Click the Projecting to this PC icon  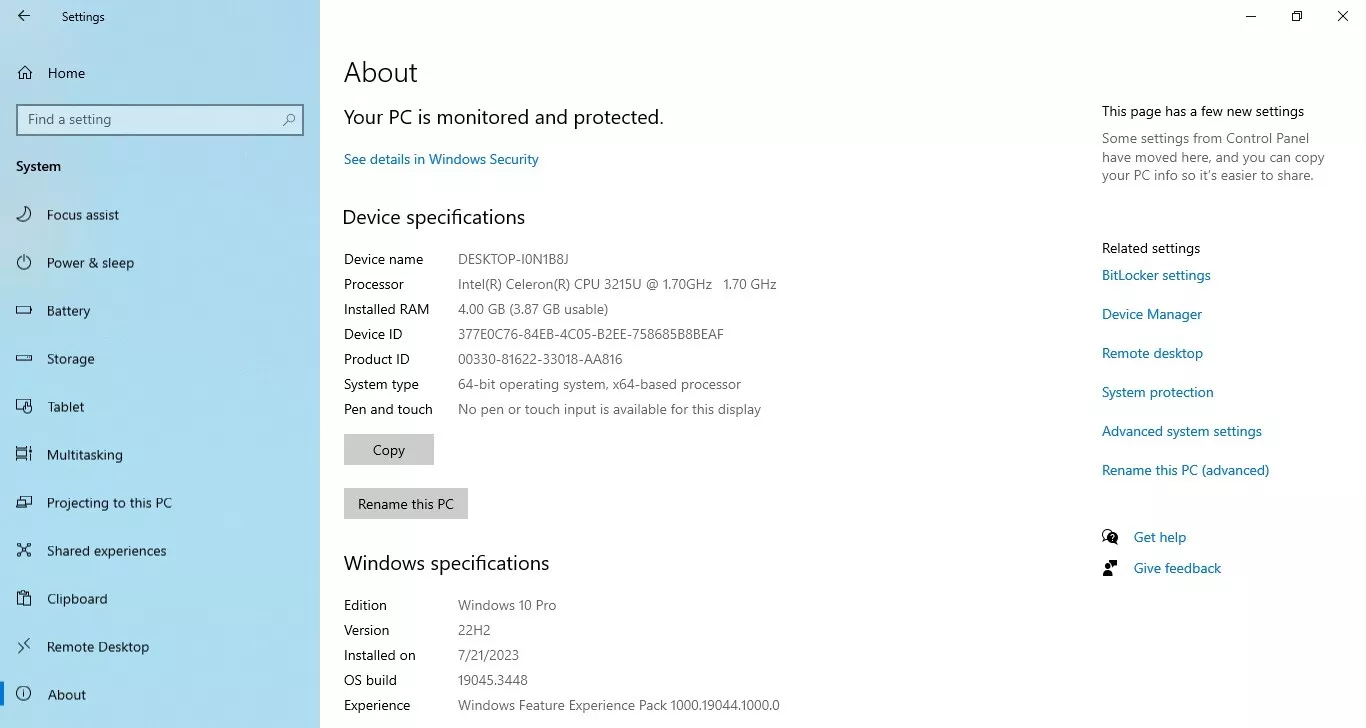25,503
